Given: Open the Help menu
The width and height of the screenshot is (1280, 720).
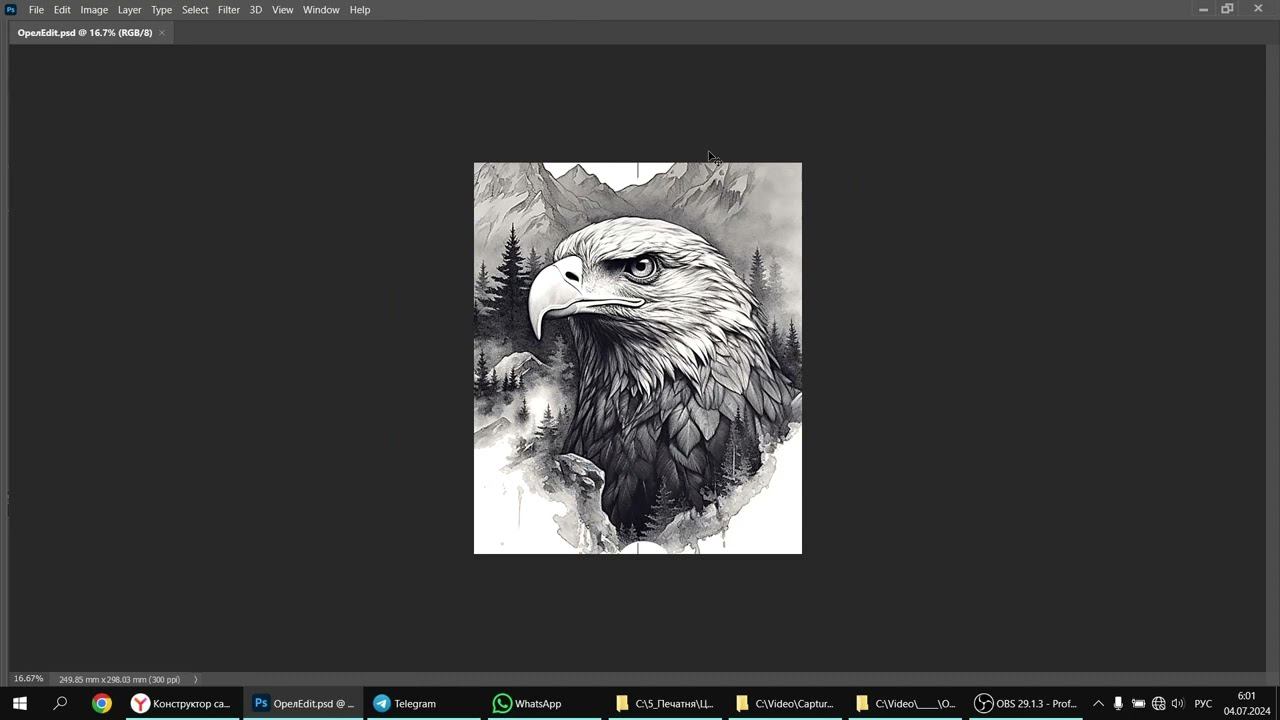Looking at the screenshot, I should [x=360, y=10].
